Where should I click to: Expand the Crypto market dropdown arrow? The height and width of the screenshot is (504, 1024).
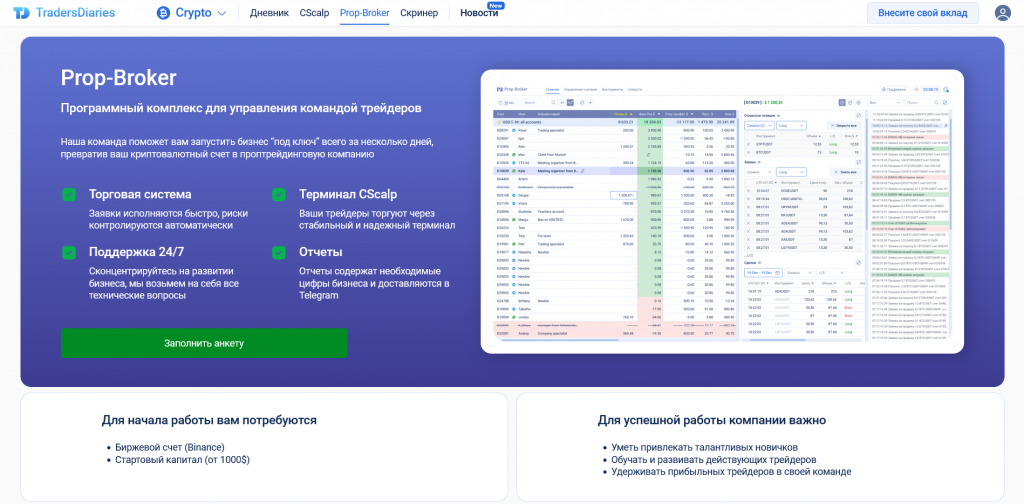point(221,14)
